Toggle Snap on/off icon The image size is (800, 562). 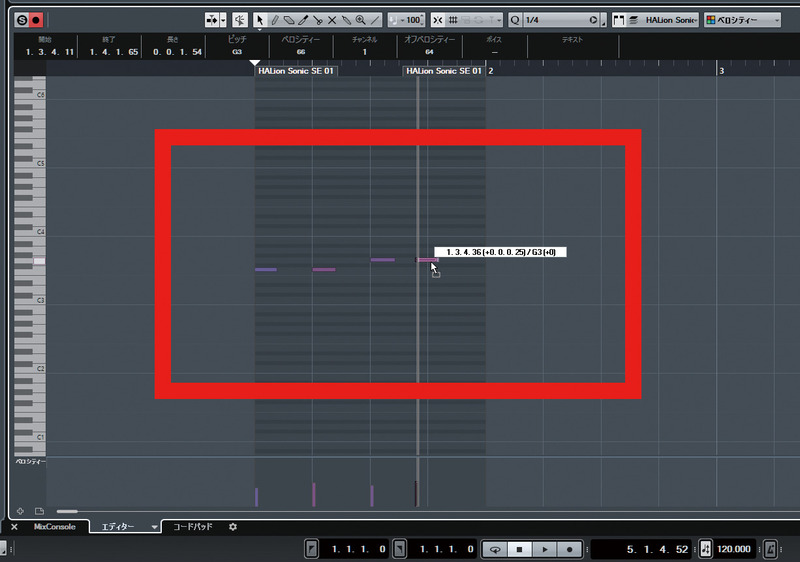coord(438,20)
